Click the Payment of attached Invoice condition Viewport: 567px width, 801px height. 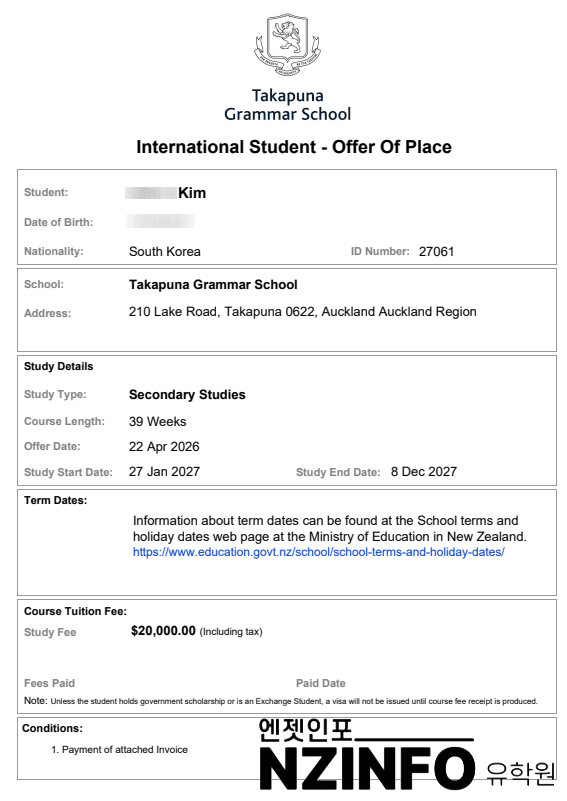point(120,750)
